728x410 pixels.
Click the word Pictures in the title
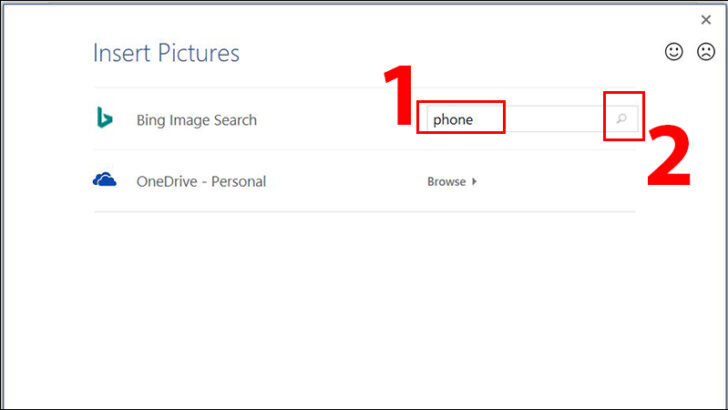[x=199, y=52]
